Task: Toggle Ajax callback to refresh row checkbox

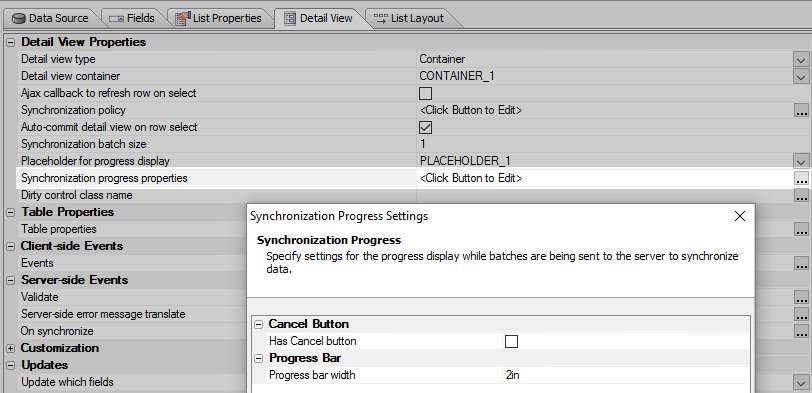Action: pyautogui.click(x=425, y=93)
